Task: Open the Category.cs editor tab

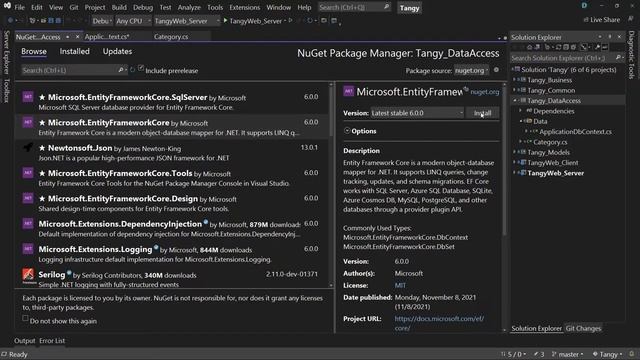Action: pos(171,37)
